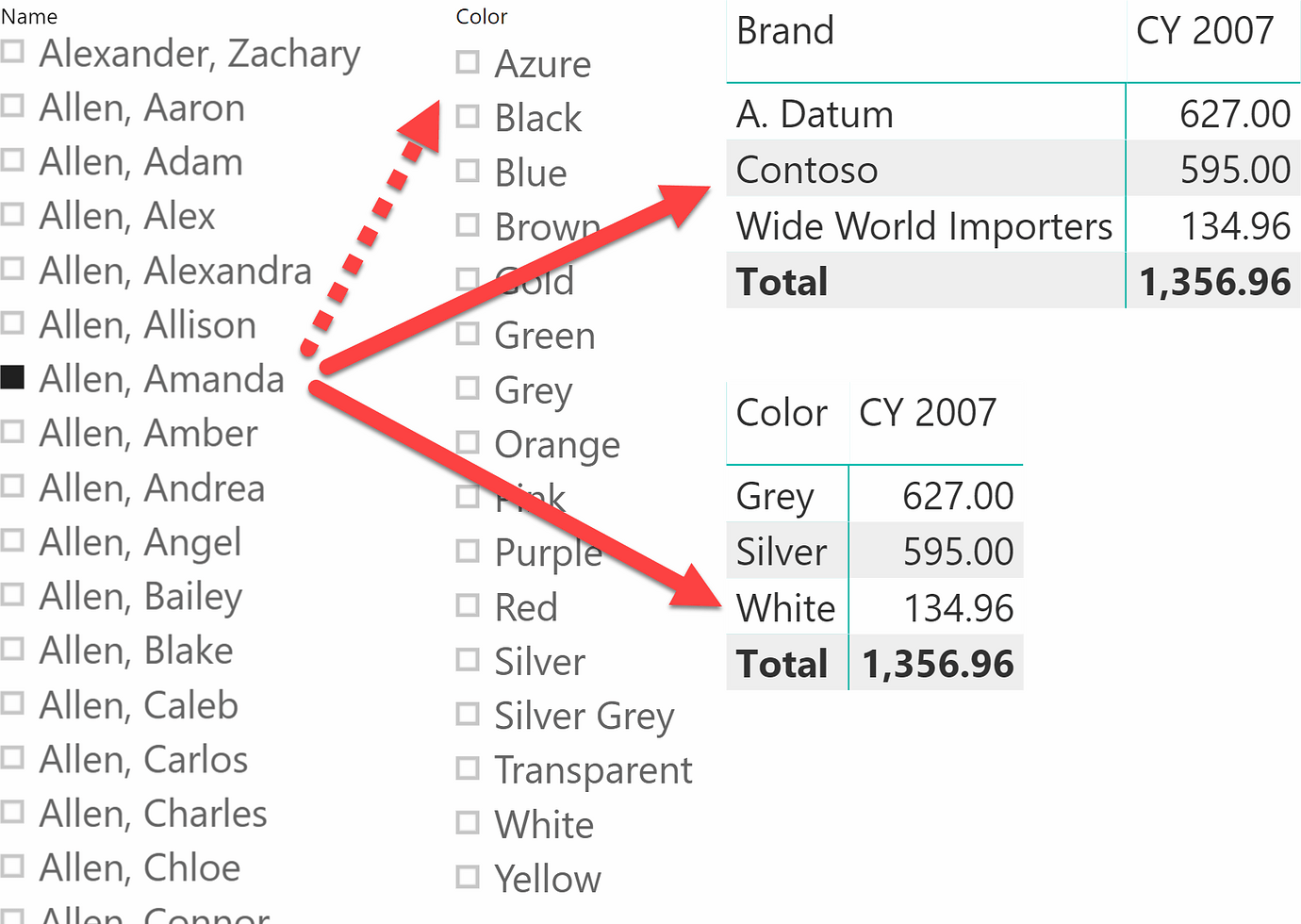This screenshot has height=924, width=1301.
Task: Check the Red color checkbox
Action: click(468, 606)
